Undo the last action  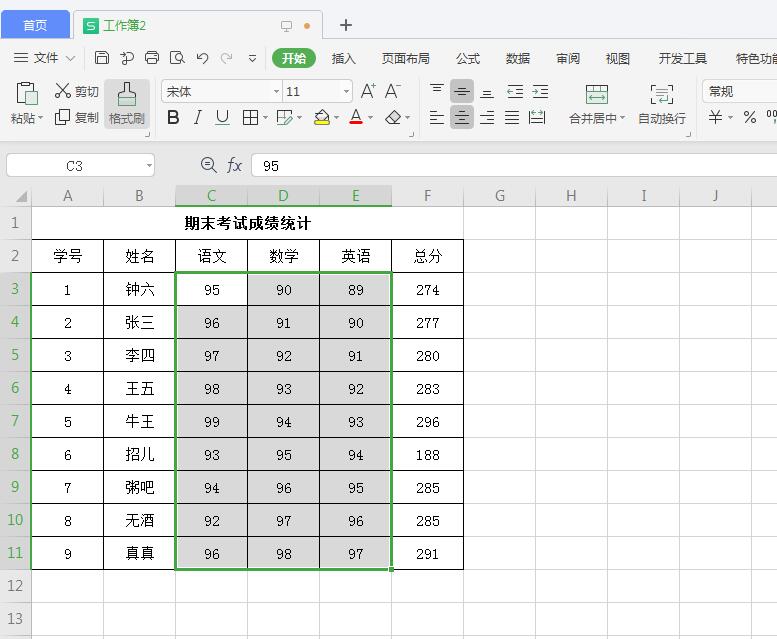202,58
